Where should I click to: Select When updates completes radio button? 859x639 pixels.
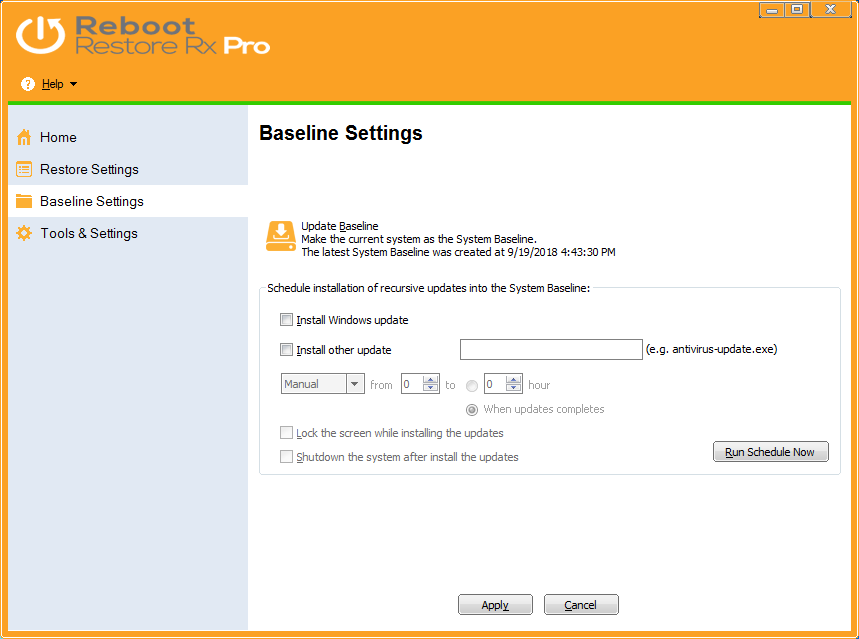click(472, 410)
